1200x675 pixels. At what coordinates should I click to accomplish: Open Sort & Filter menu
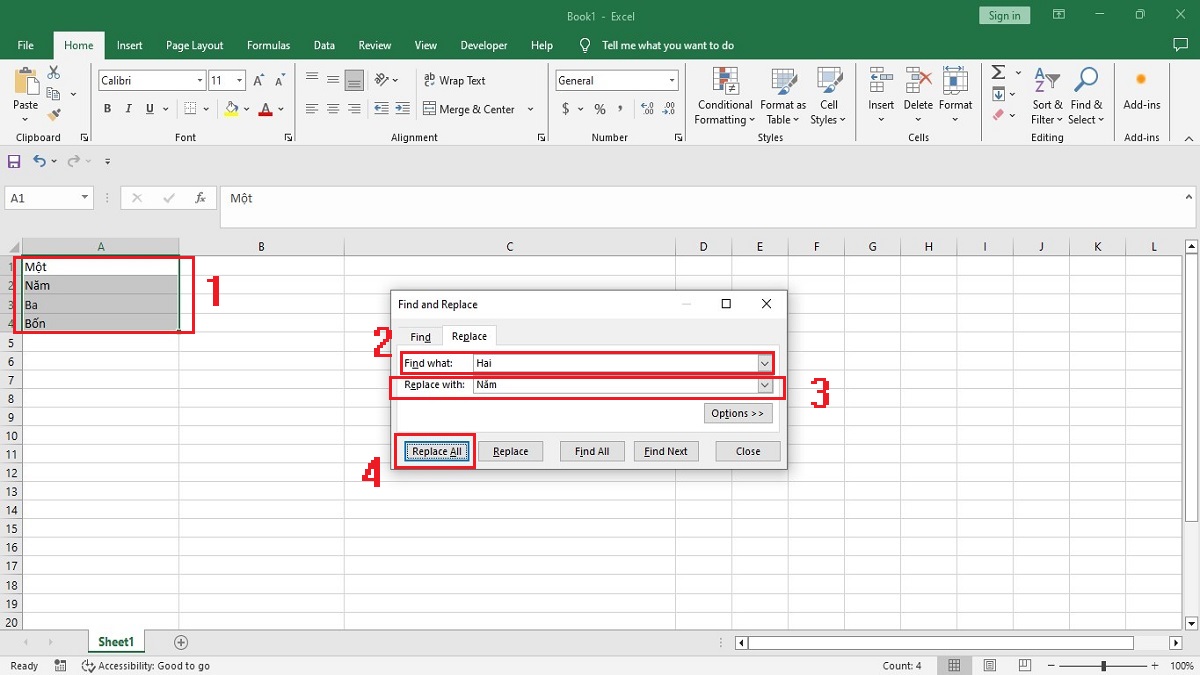[1047, 97]
